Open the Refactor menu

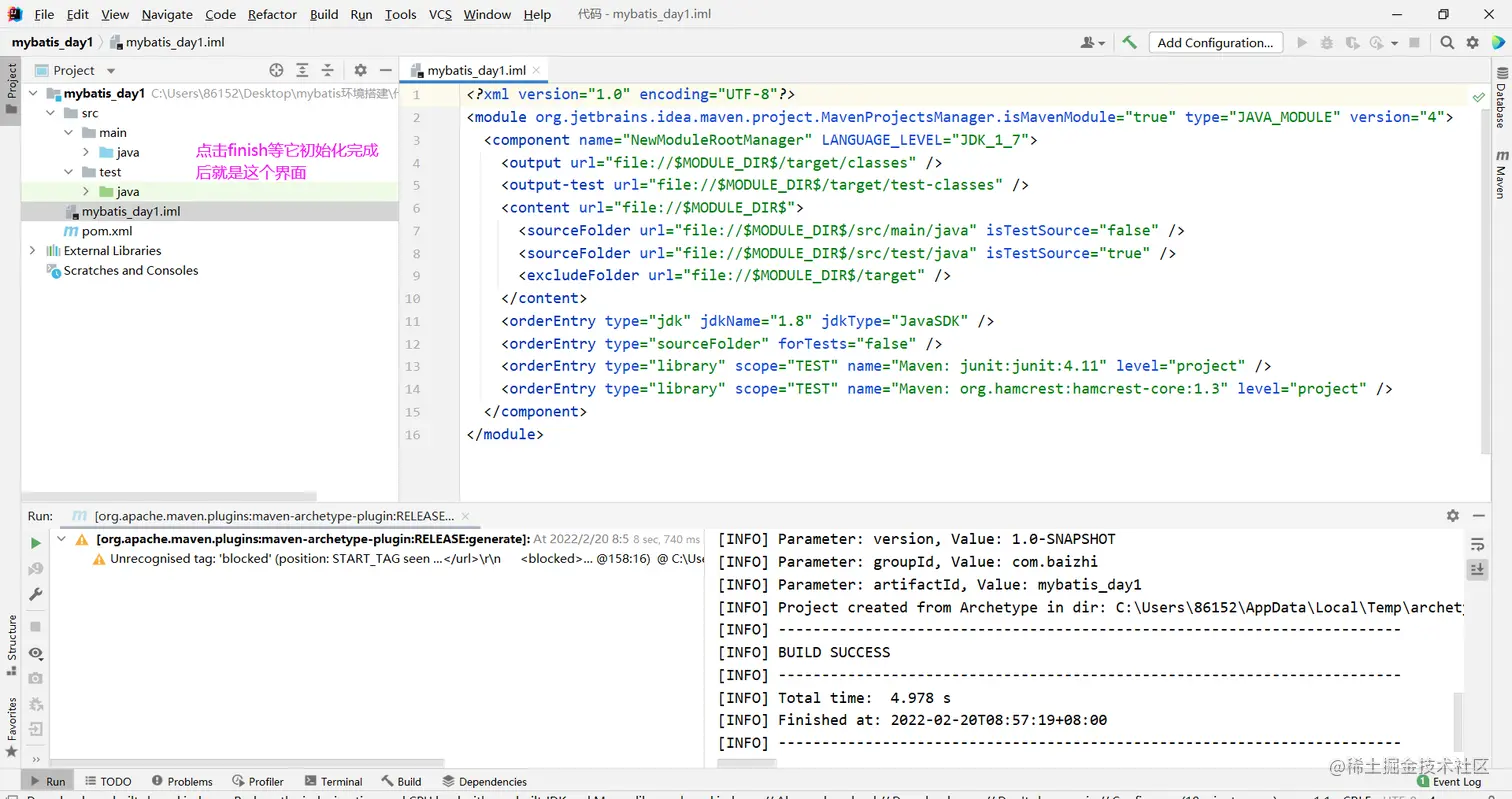272,14
